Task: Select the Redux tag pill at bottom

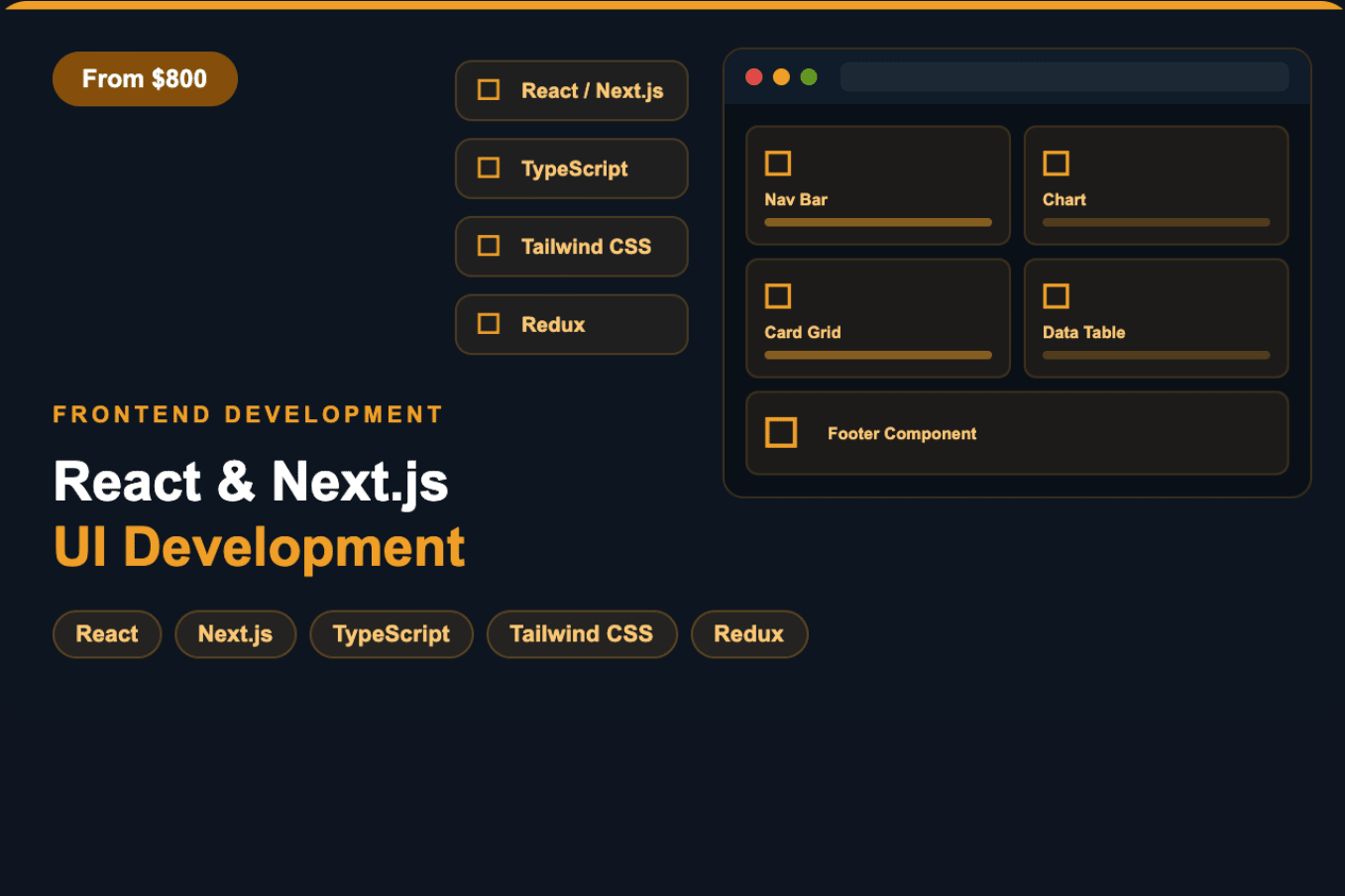Action: (x=749, y=634)
